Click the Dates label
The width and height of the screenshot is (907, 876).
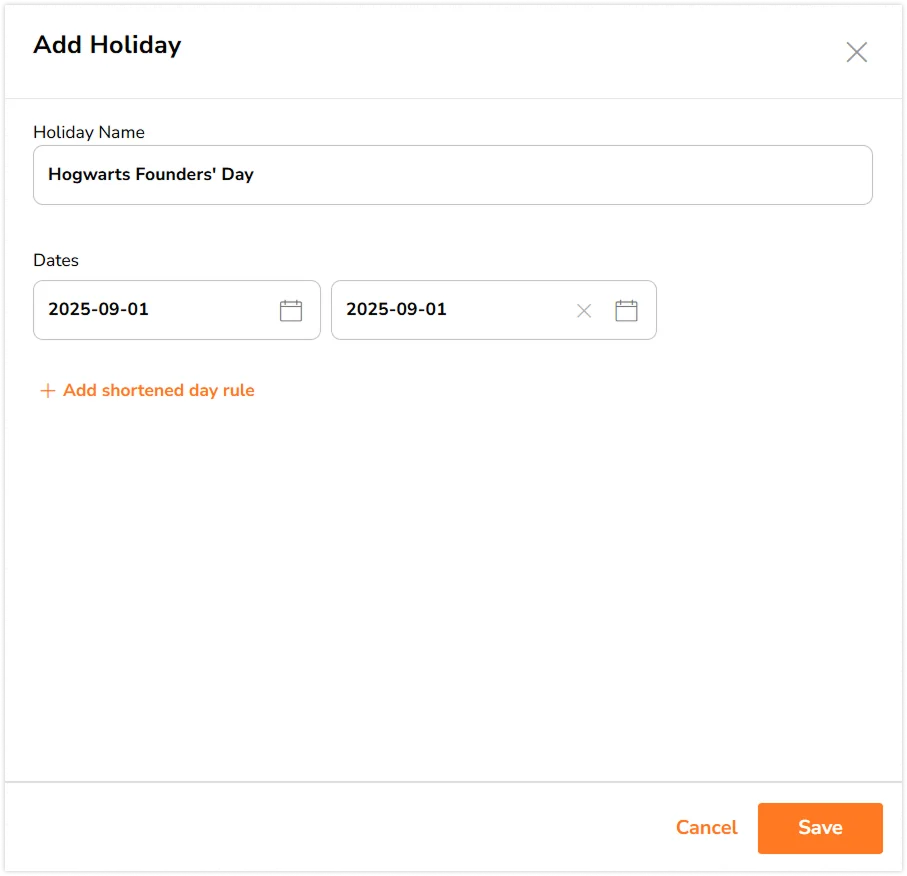[x=56, y=260]
